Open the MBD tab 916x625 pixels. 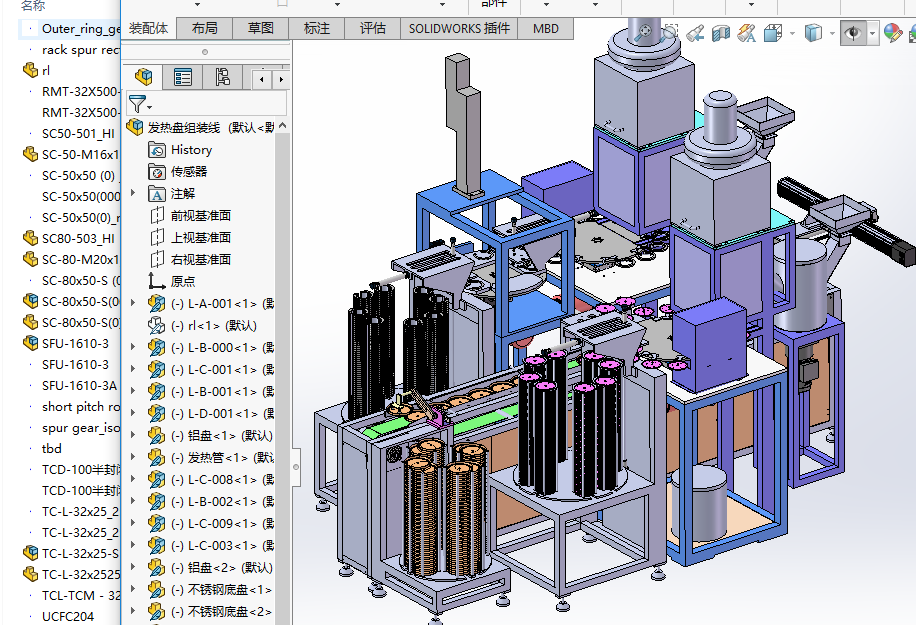tap(546, 29)
